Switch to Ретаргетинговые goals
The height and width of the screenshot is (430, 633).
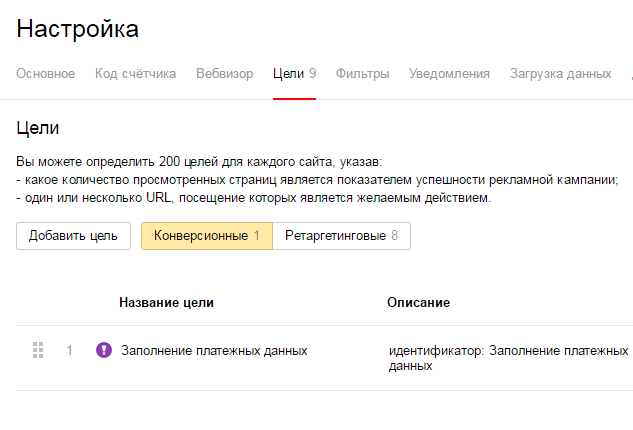coord(341,236)
